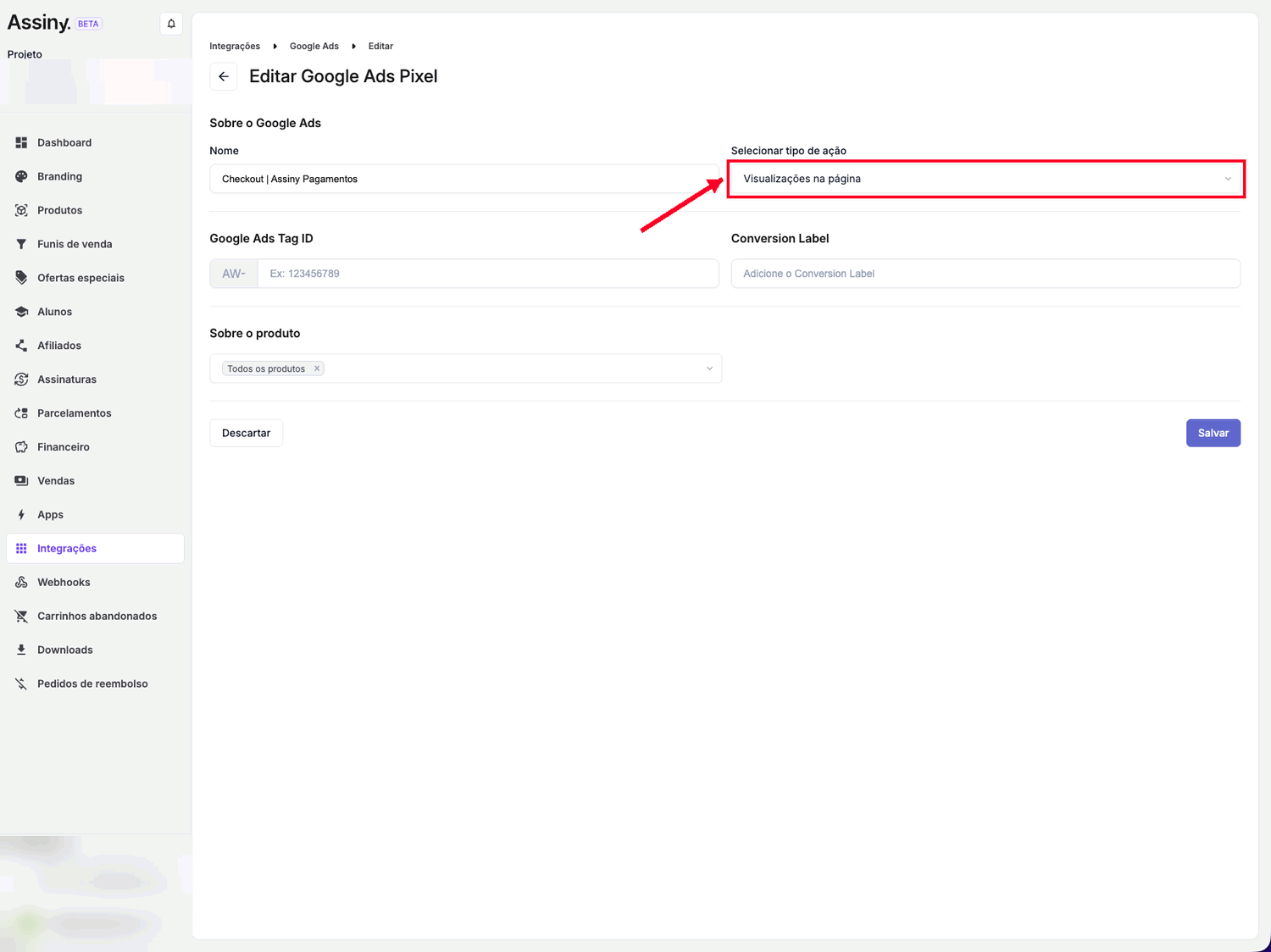Open Dashboard from the sidebar
Viewport: 1271px width, 952px height.
coord(95,142)
